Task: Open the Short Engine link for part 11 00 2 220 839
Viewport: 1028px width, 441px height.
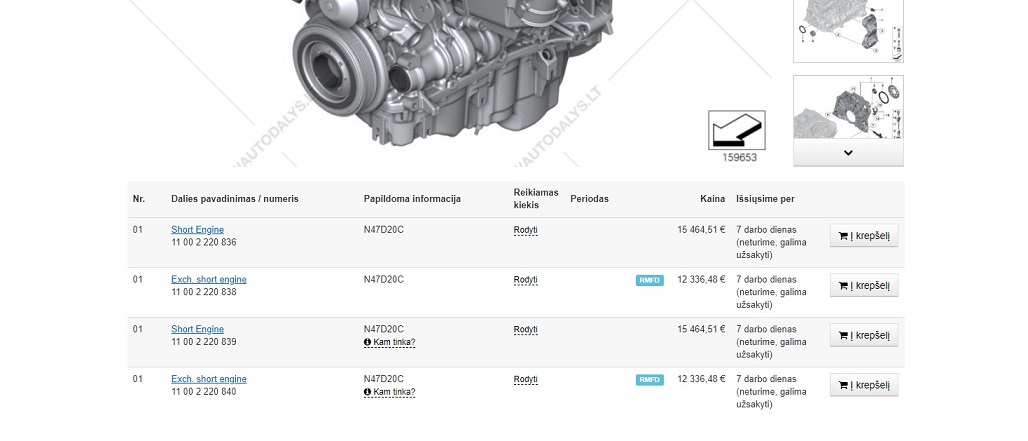Action: pos(197,330)
